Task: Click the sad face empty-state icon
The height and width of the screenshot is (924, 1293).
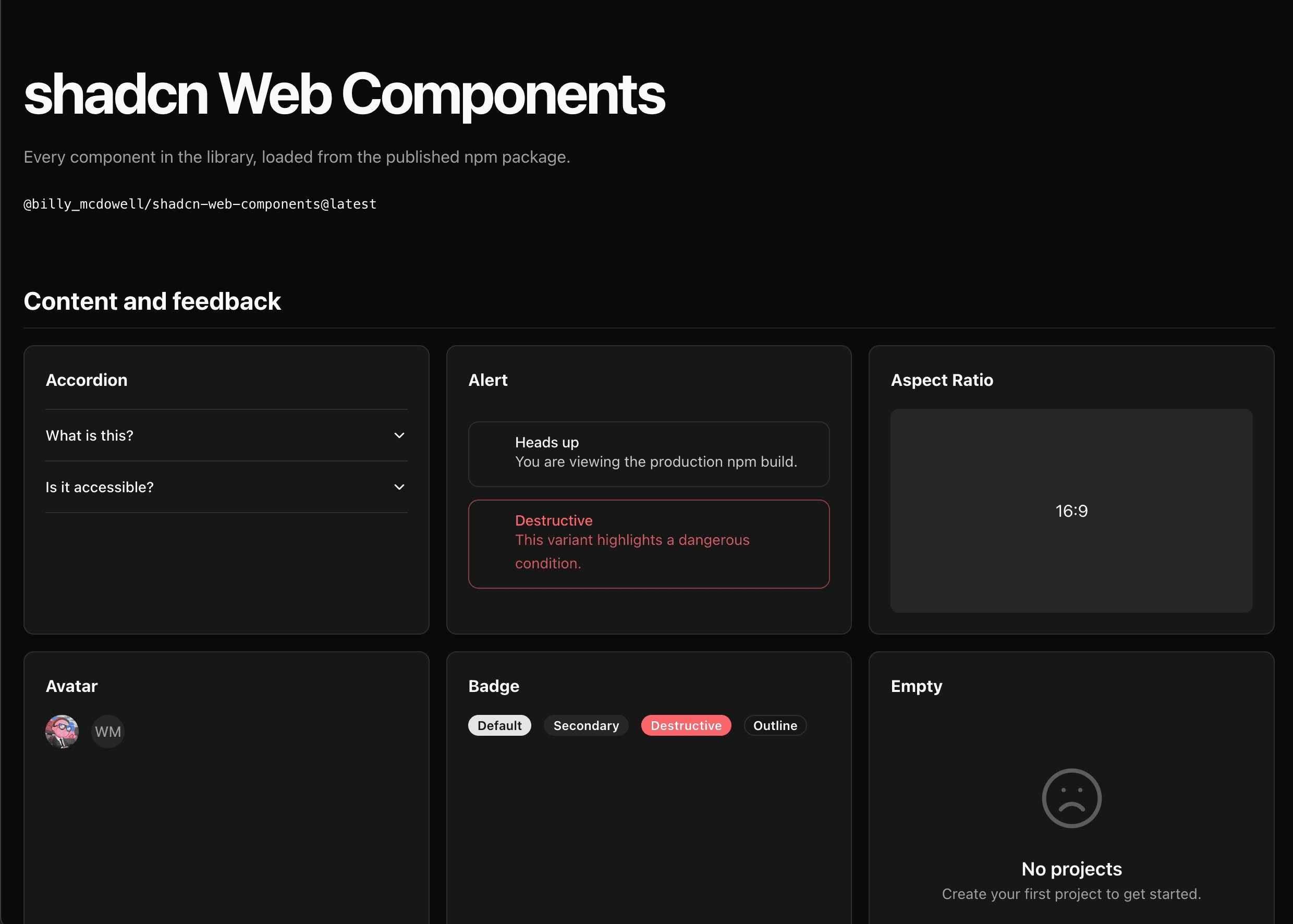Action: tap(1072, 798)
